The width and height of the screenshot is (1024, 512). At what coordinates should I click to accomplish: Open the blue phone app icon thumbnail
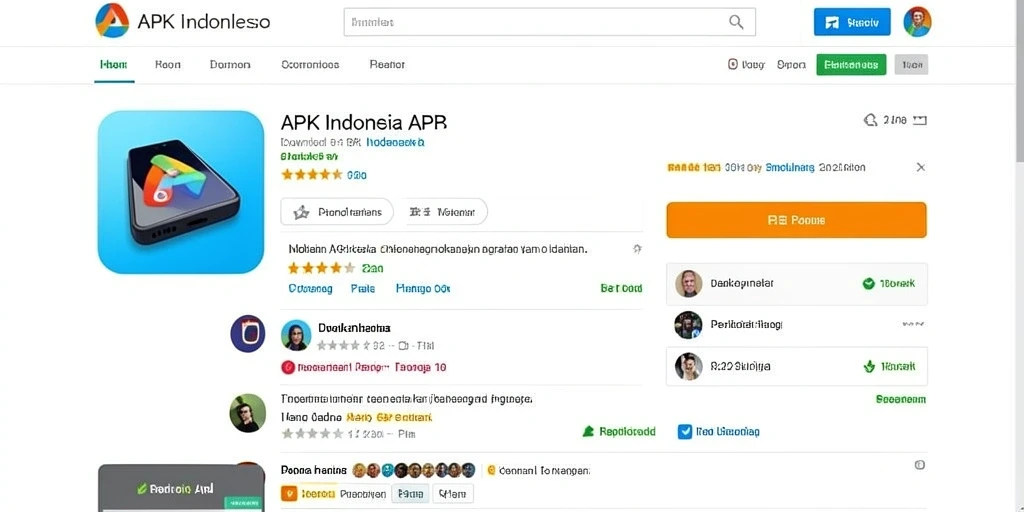click(181, 192)
